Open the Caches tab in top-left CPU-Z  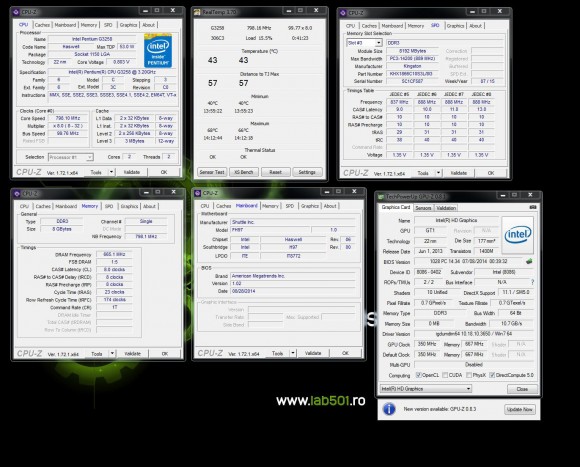point(42,25)
